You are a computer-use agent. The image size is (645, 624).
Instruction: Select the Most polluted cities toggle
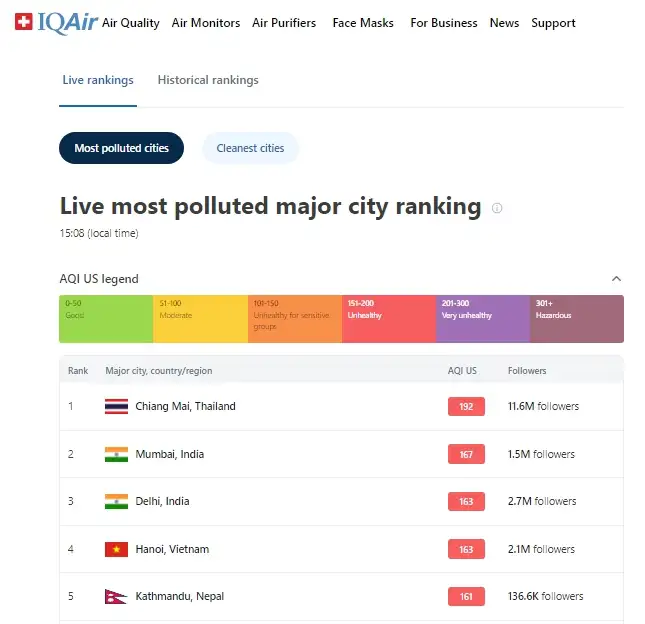tap(122, 148)
